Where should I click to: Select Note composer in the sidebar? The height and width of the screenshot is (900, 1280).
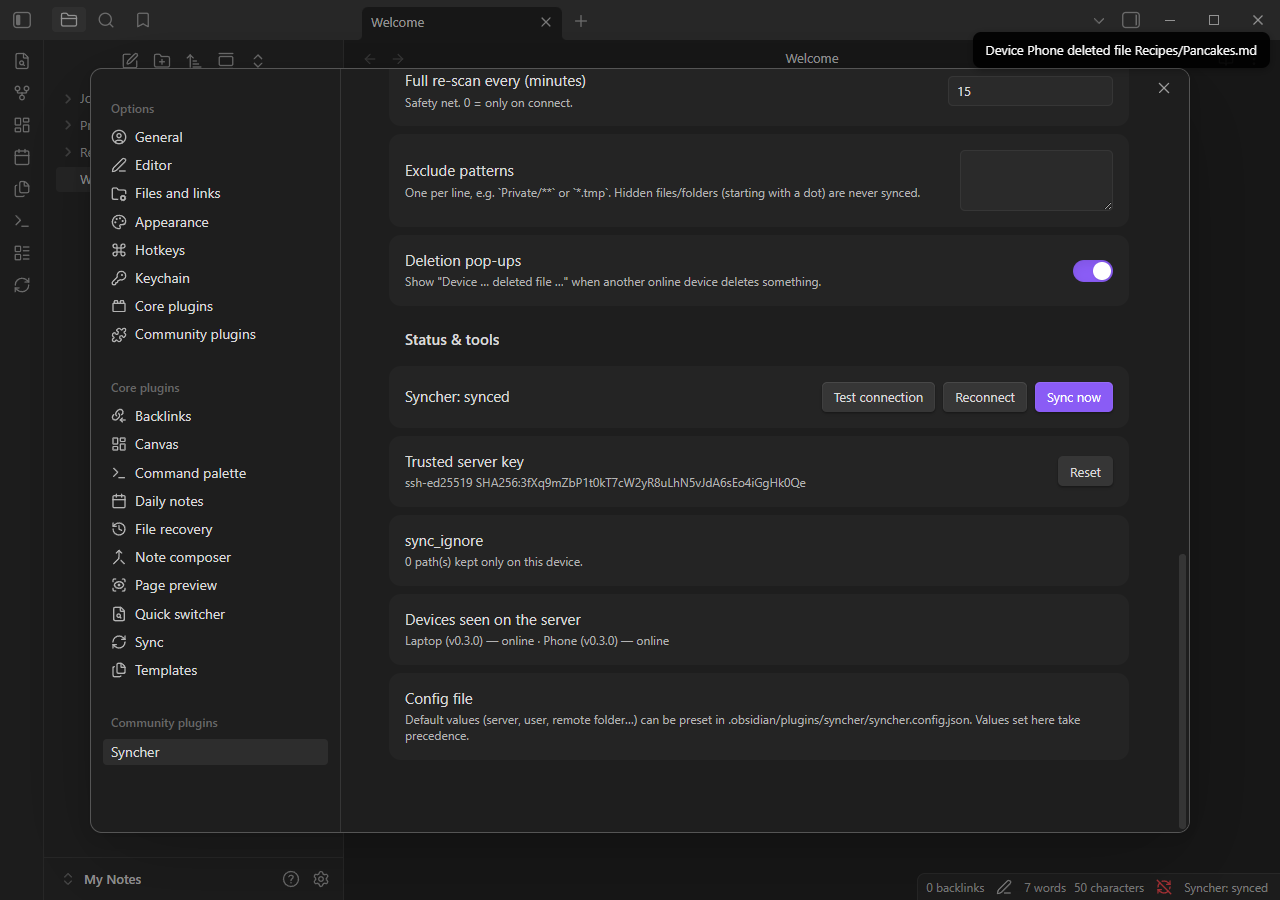pos(215,557)
